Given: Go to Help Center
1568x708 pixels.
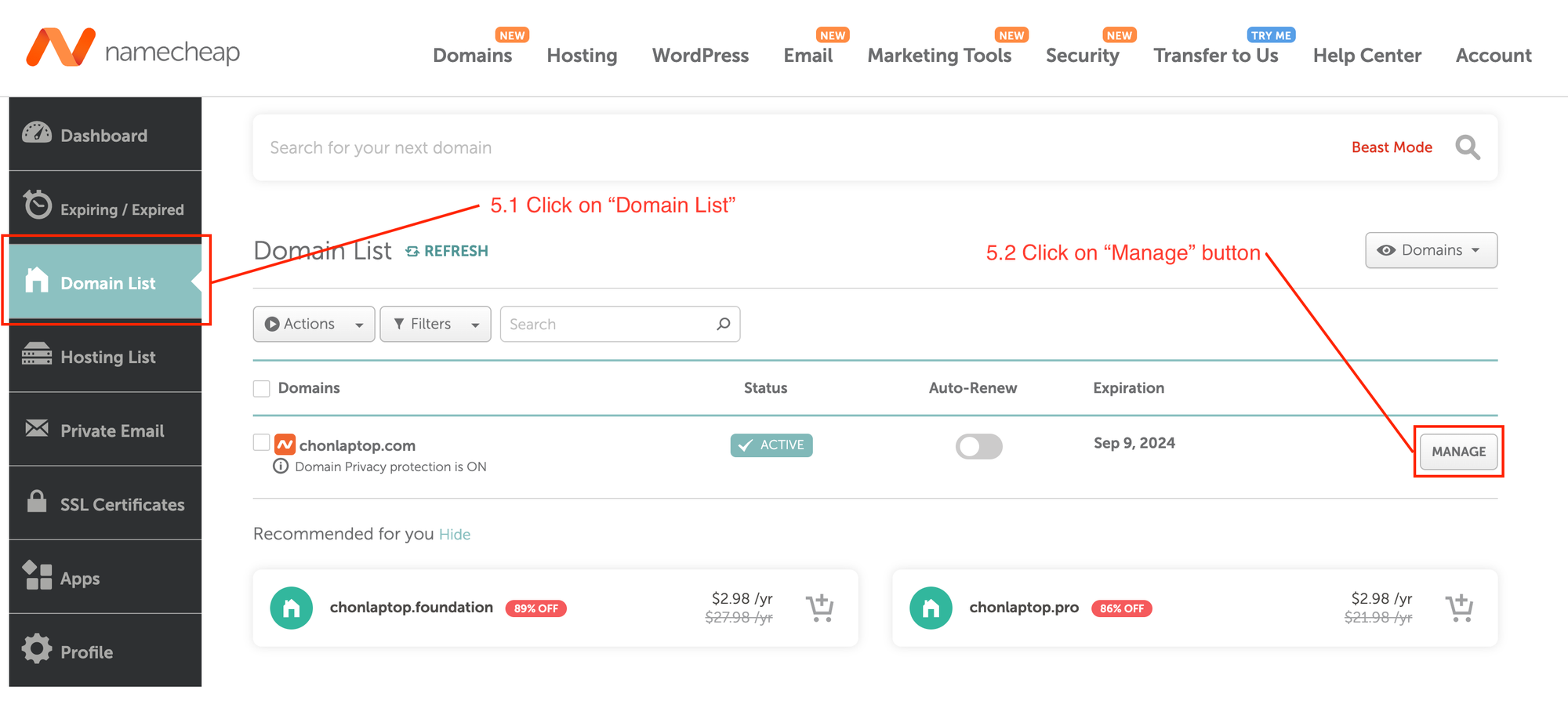Looking at the screenshot, I should (1367, 55).
